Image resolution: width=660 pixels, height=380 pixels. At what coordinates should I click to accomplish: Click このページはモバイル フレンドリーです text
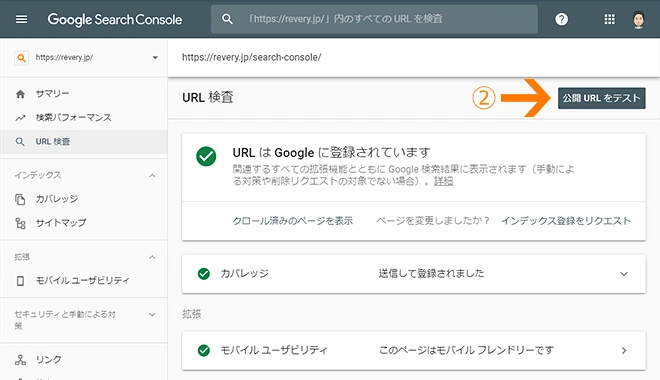pyautogui.click(x=466, y=350)
